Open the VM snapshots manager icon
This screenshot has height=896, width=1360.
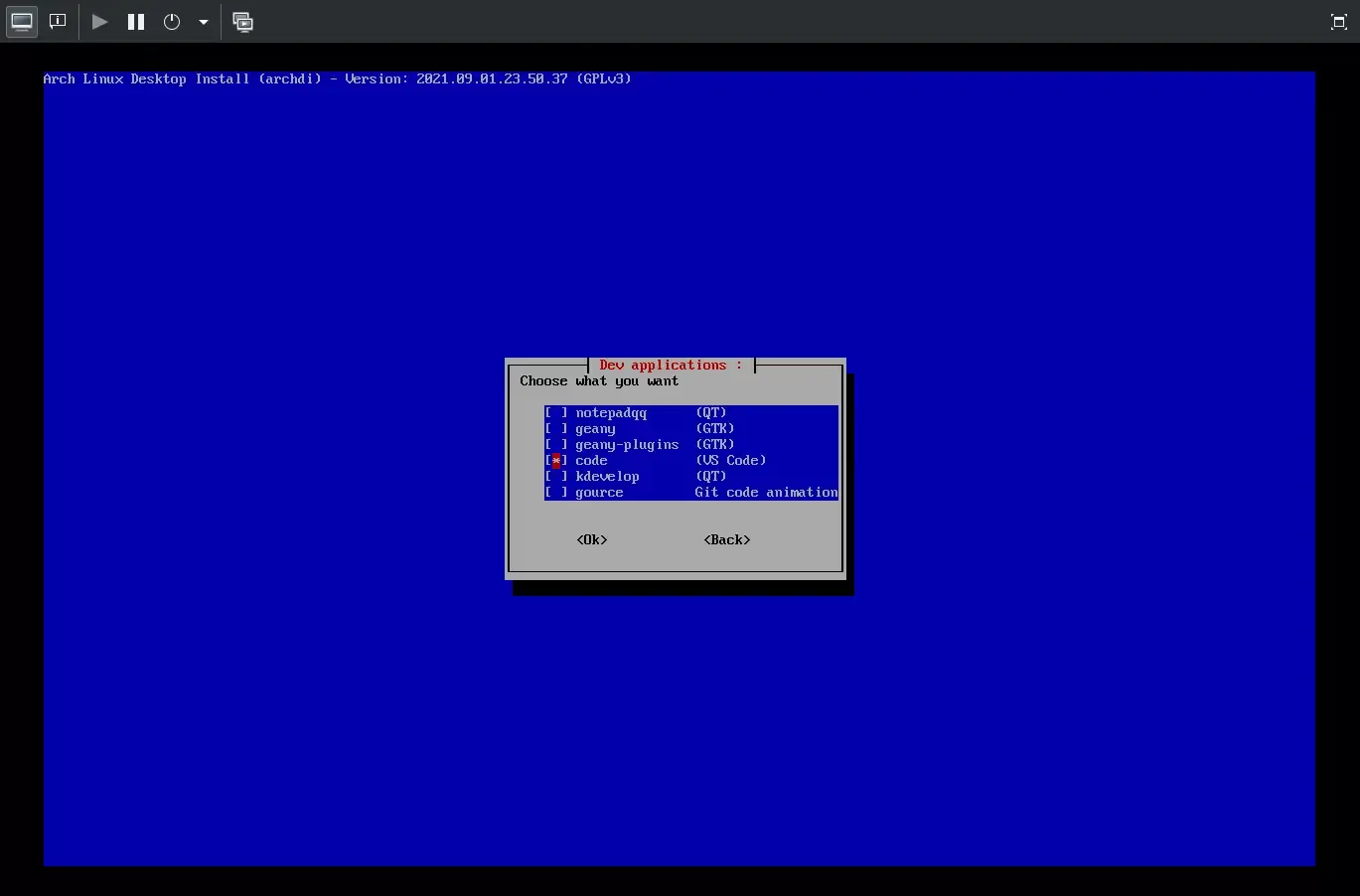coord(242,22)
